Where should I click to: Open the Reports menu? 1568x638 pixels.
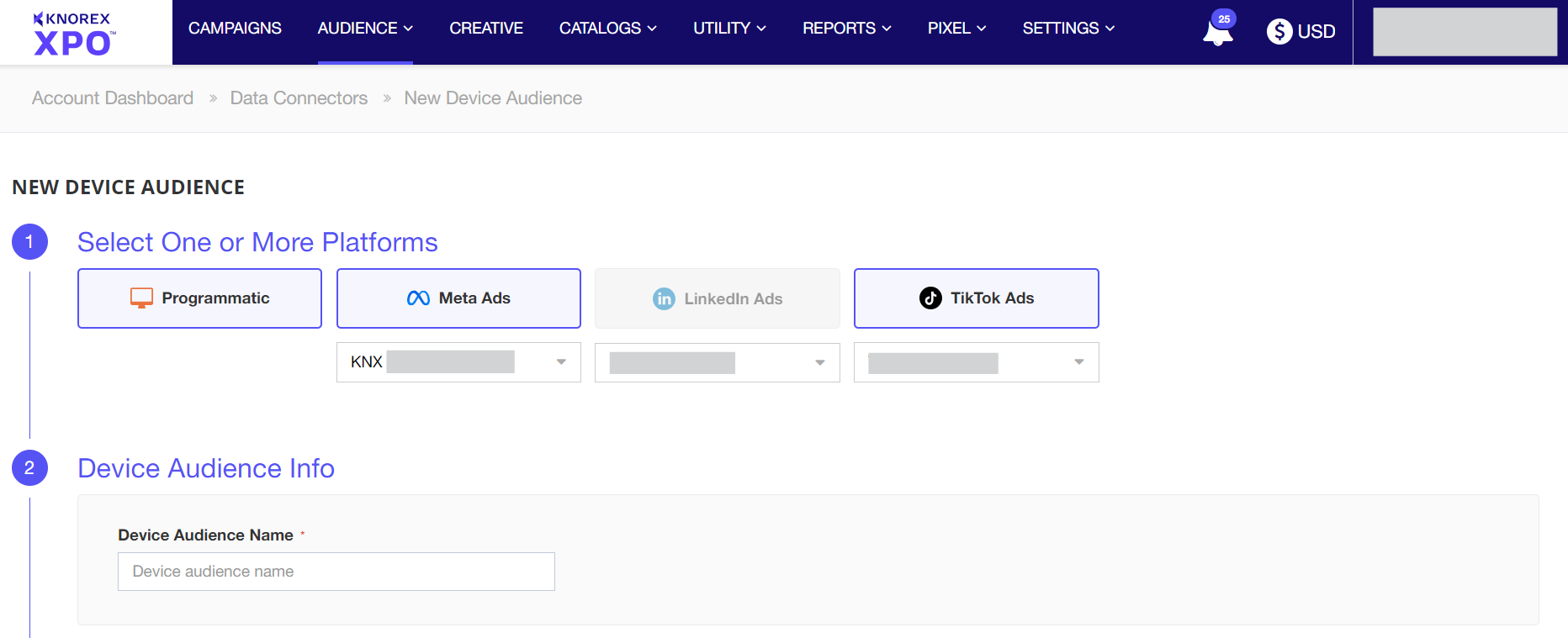846,29
